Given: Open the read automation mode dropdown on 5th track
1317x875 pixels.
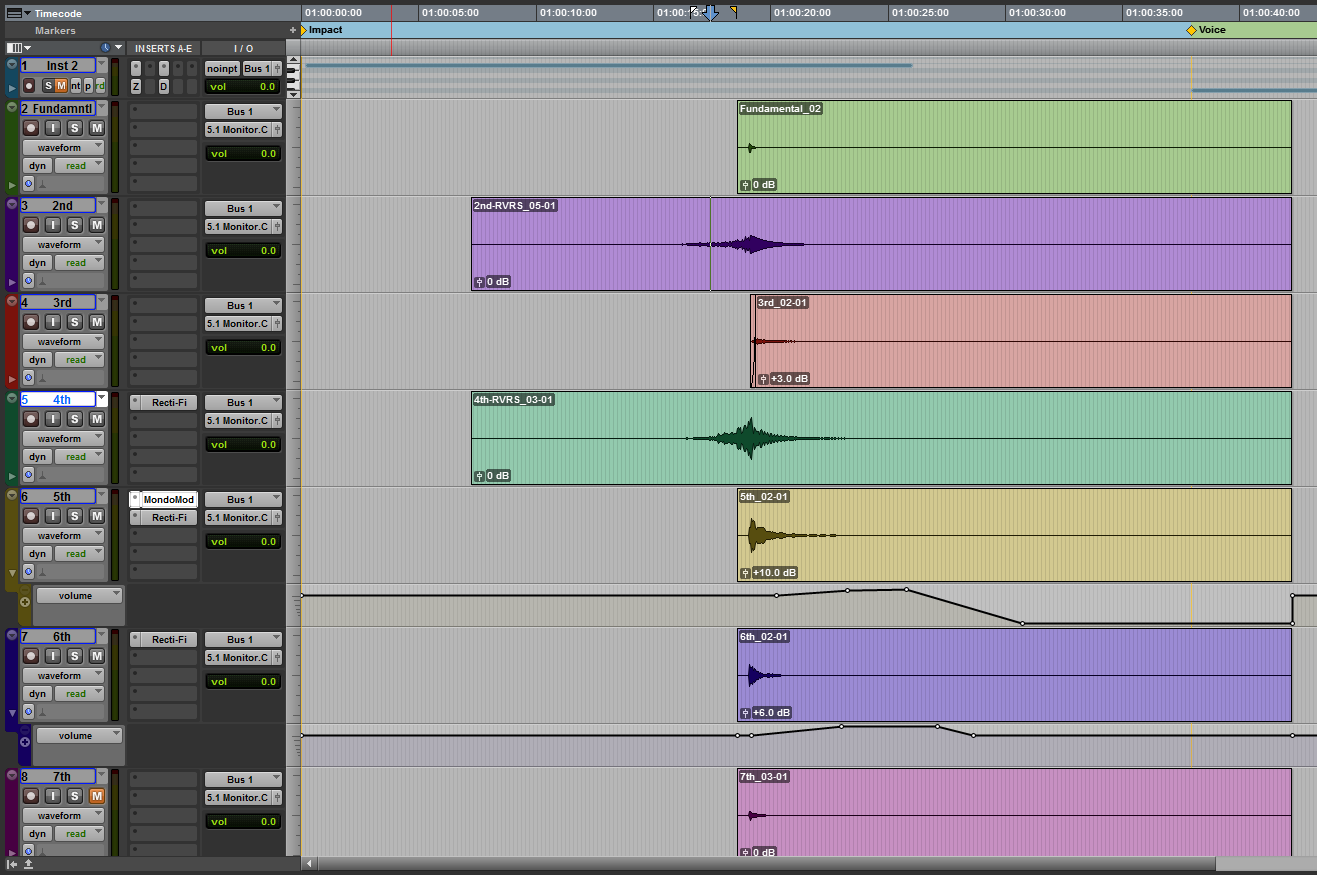Looking at the screenshot, I should 80,554.
